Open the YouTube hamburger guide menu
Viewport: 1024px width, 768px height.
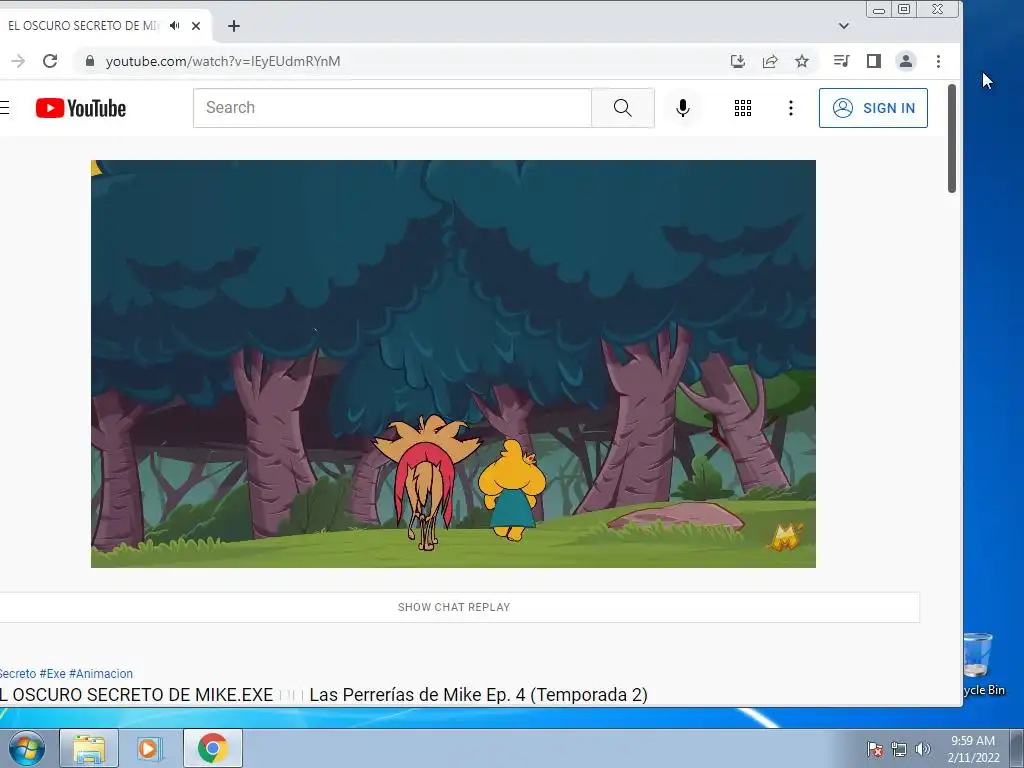pyautogui.click(x=4, y=108)
